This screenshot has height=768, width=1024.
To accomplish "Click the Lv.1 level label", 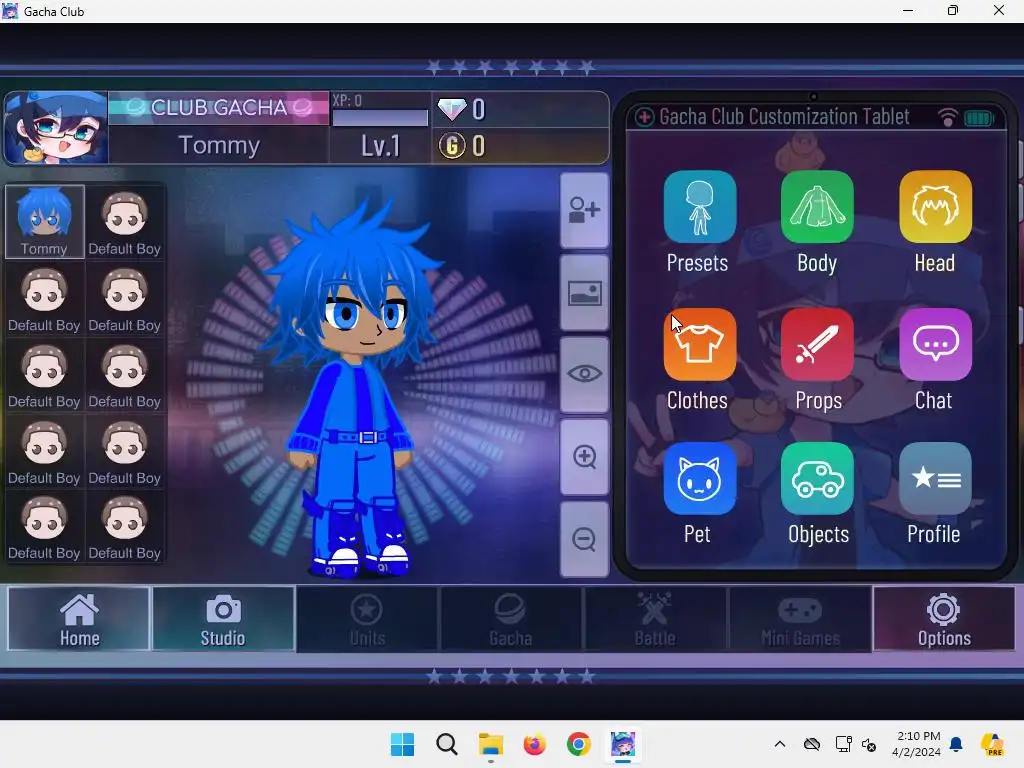I will click(380, 146).
